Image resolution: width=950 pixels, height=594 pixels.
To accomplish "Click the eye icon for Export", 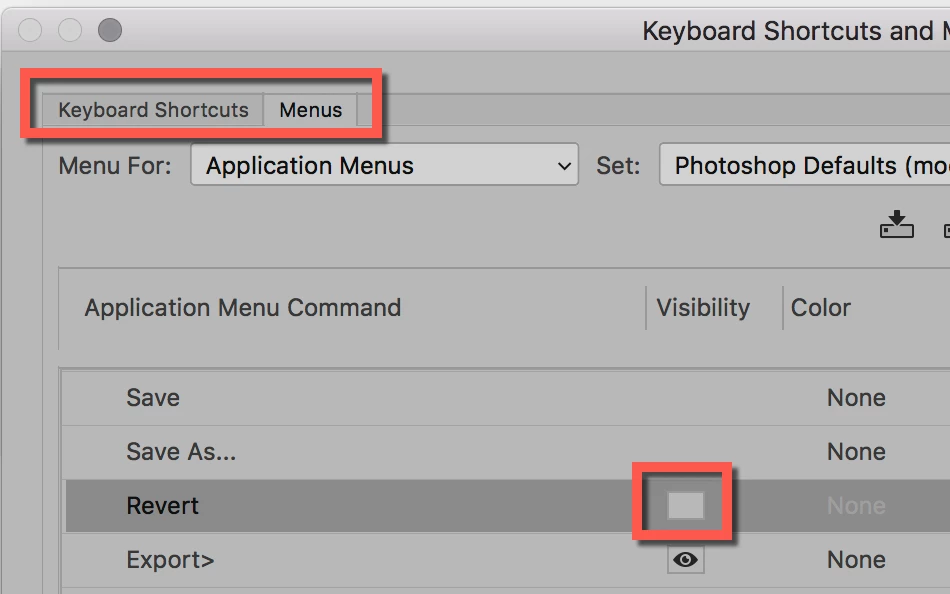I will [686, 560].
